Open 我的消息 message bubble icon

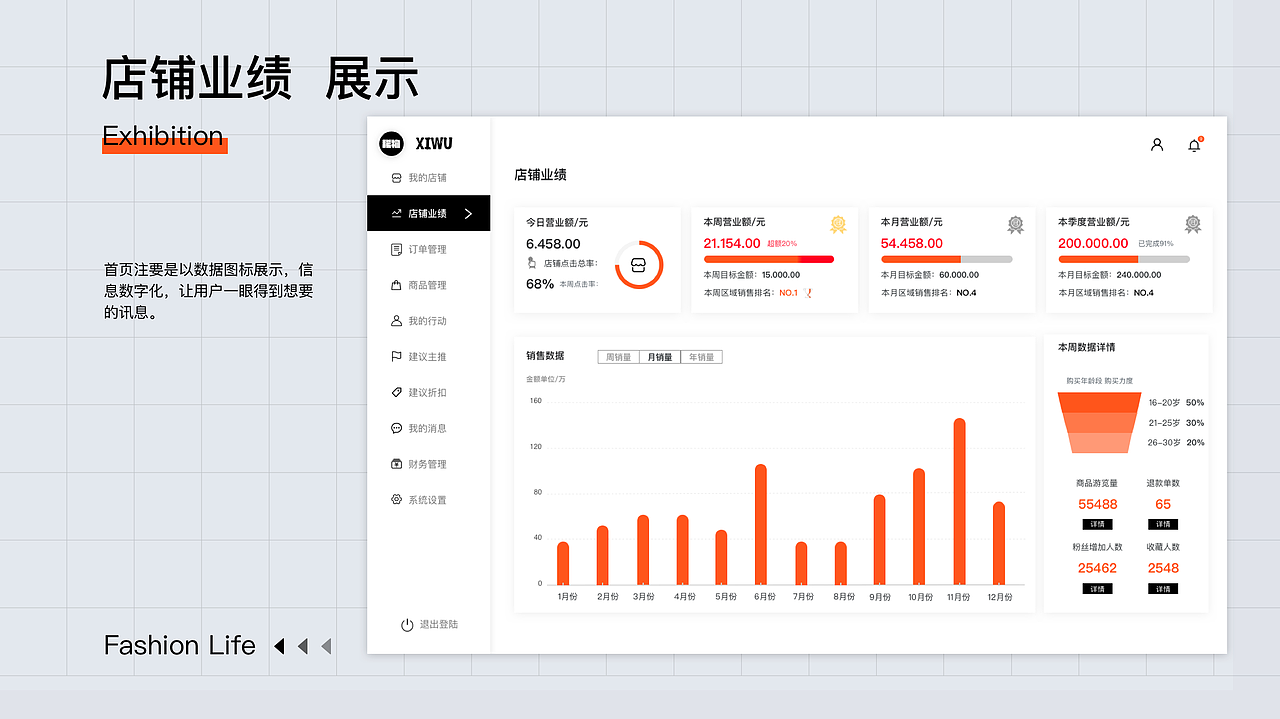coord(398,428)
